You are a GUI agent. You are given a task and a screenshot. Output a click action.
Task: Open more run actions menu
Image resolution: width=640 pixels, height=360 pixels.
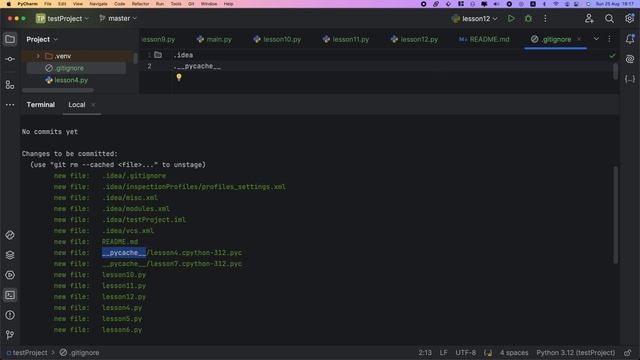(545, 18)
